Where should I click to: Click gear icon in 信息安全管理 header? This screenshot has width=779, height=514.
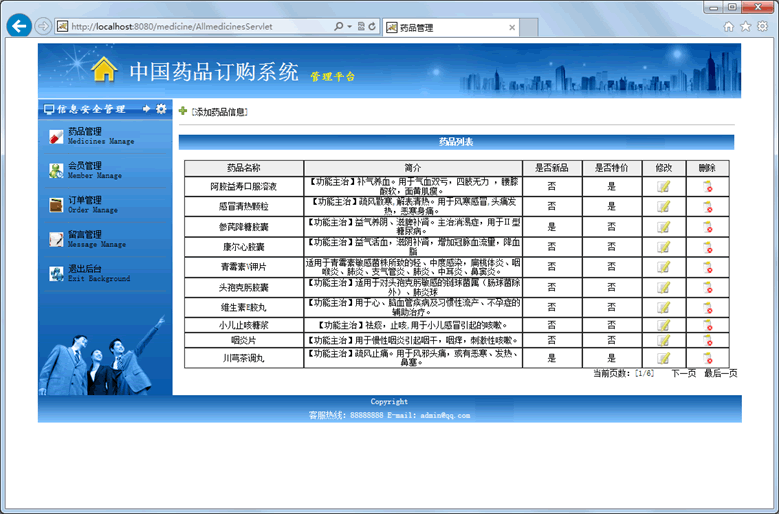(161, 108)
